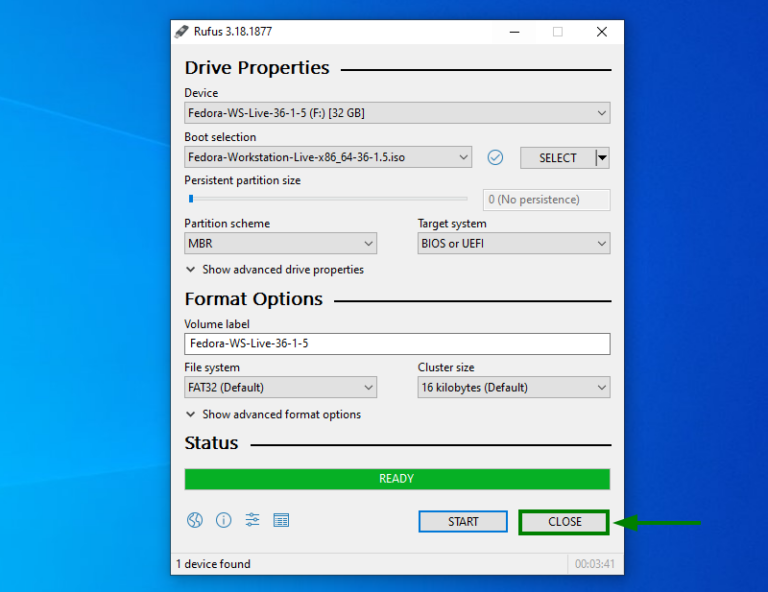Show the log window icon

(281, 520)
